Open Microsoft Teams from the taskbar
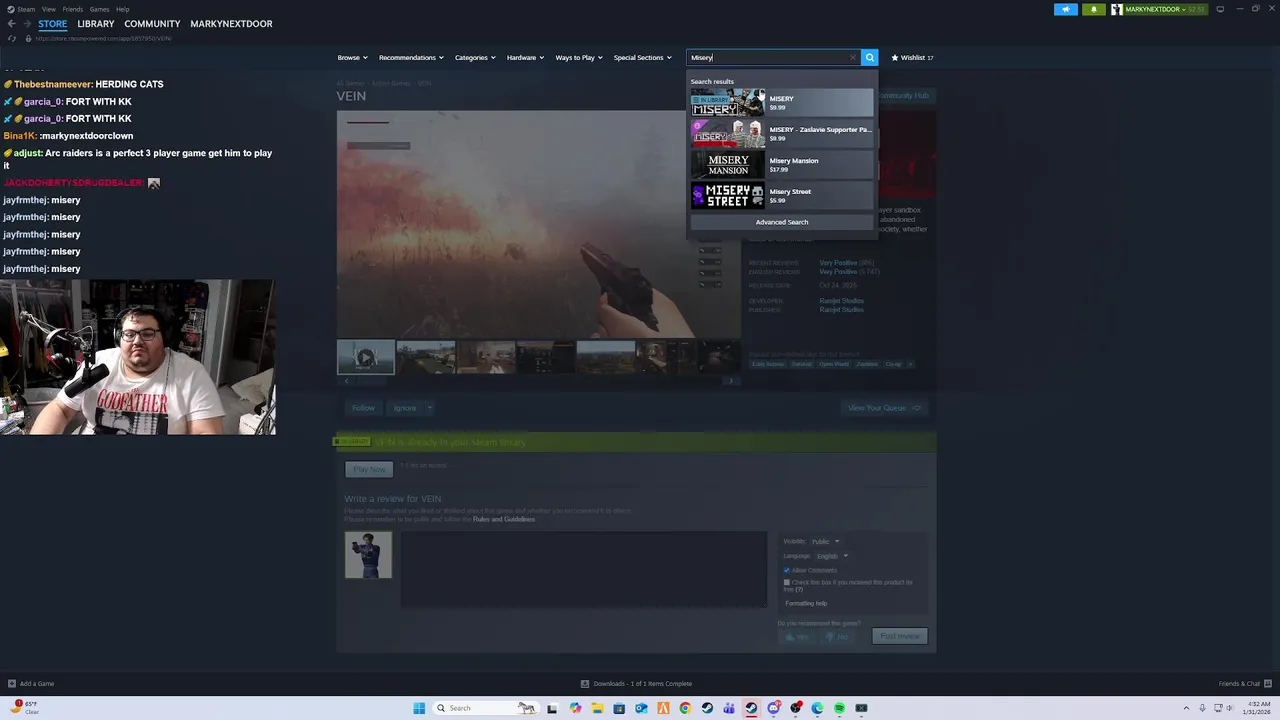1280x720 pixels. 729,708
